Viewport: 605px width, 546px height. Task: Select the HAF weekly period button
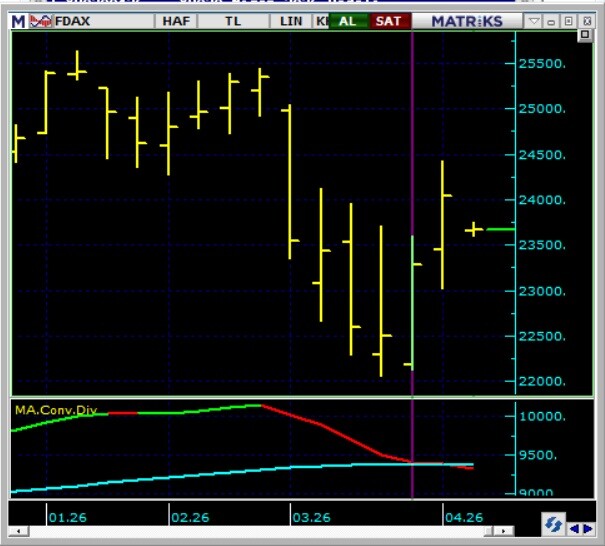176,20
